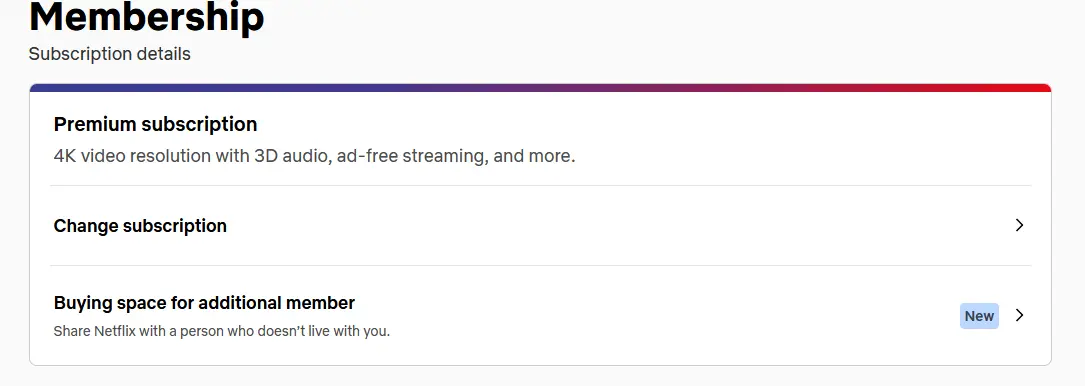Click the words 3D audio in plan description
The height and width of the screenshot is (386, 1085).
(x=294, y=156)
